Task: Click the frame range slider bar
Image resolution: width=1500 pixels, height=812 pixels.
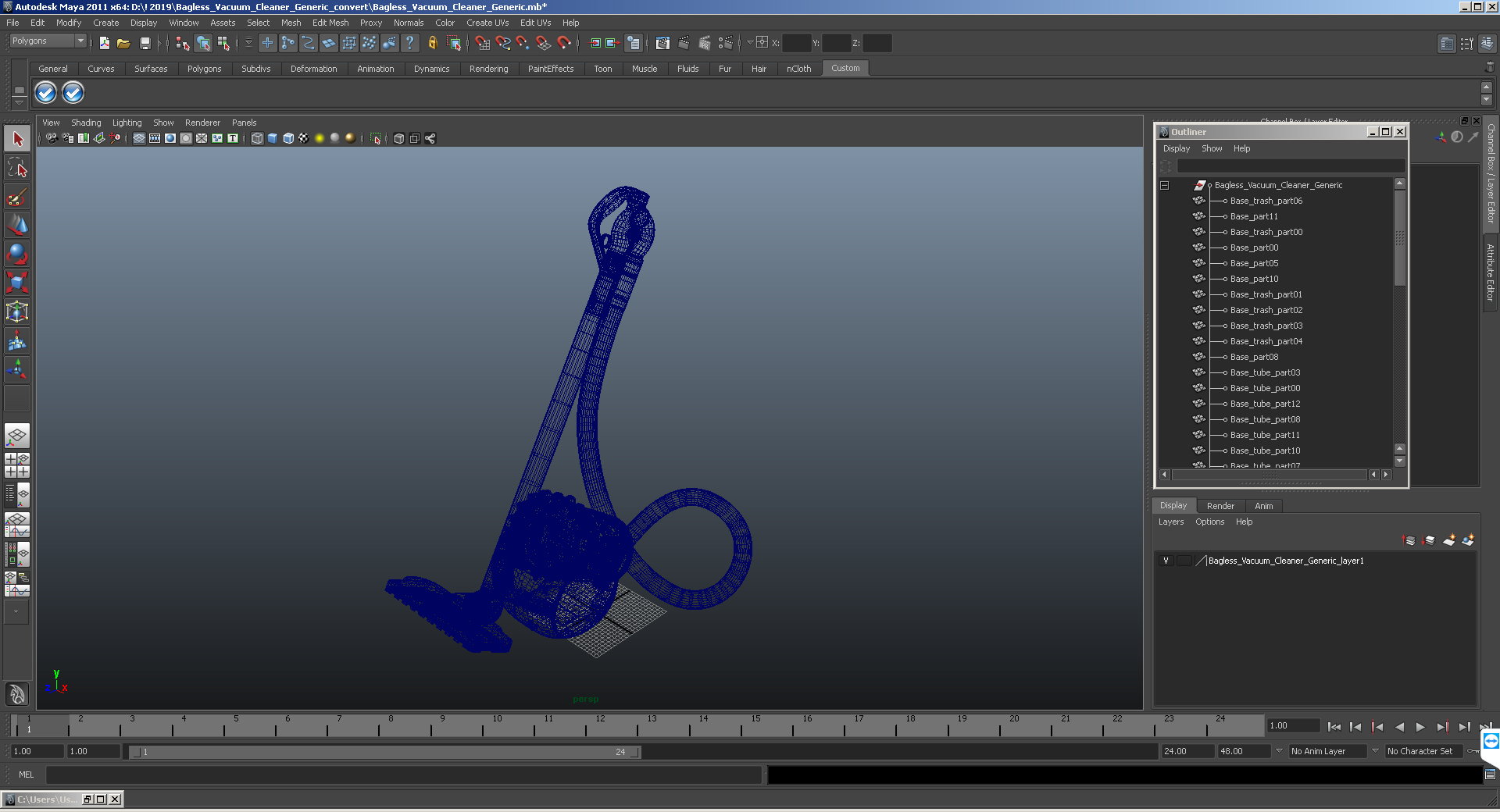Action: coord(385,752)
